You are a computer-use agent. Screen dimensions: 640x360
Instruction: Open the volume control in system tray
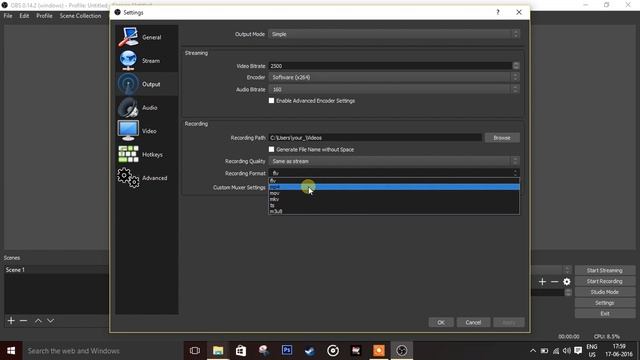tap(567, 351)
